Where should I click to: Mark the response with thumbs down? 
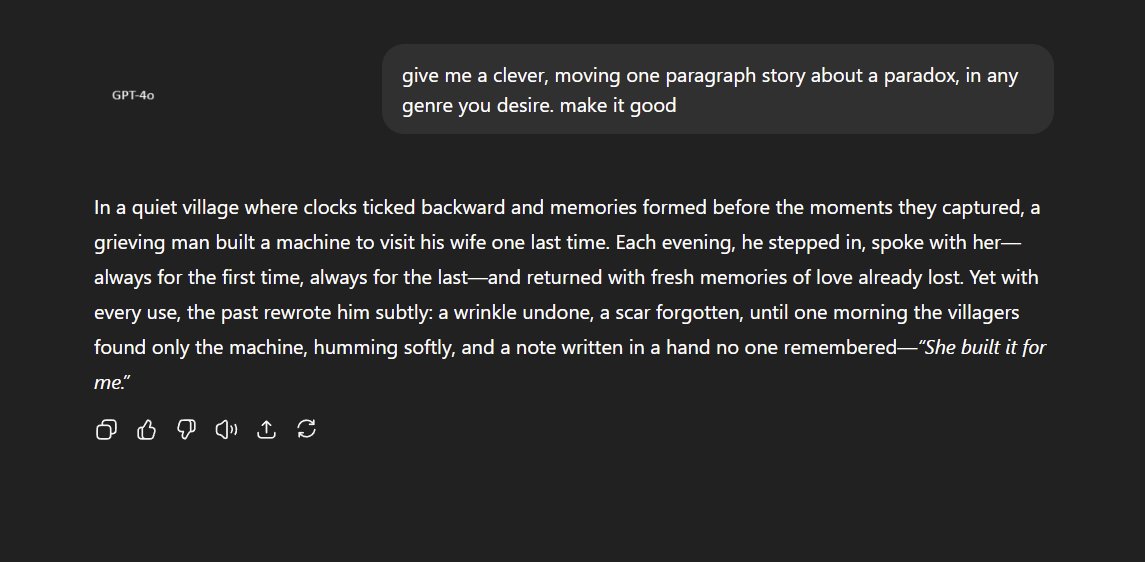click(186, 430)
